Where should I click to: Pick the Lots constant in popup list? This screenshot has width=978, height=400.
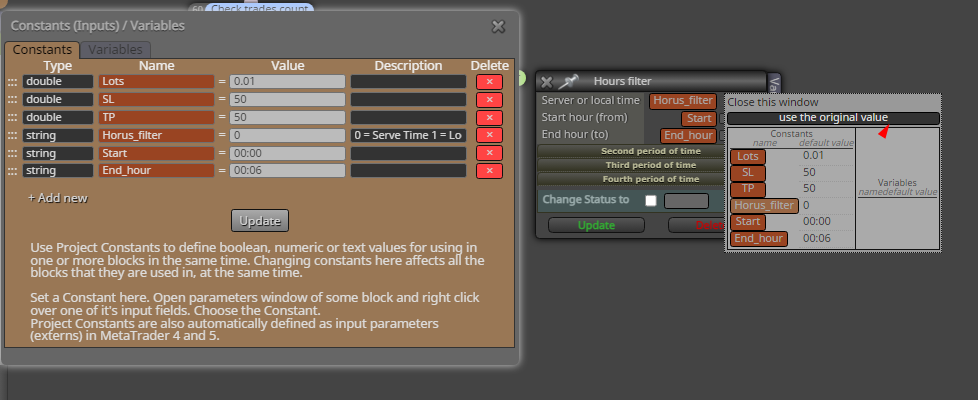coord(748,156)
